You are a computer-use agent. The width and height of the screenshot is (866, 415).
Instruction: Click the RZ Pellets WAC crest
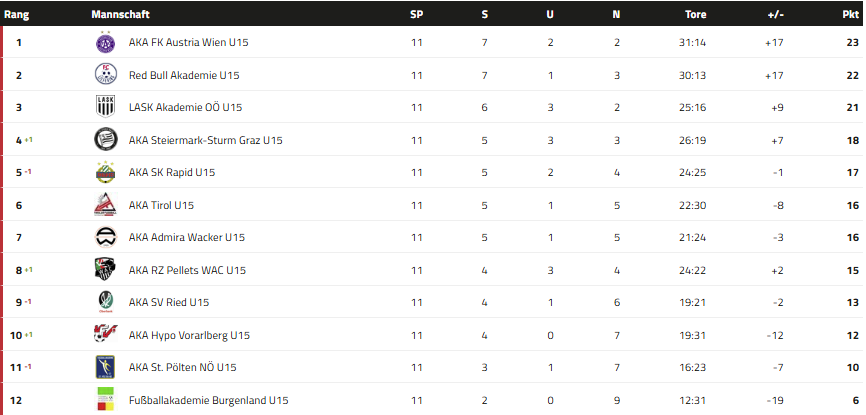click(x=105, y=270)
